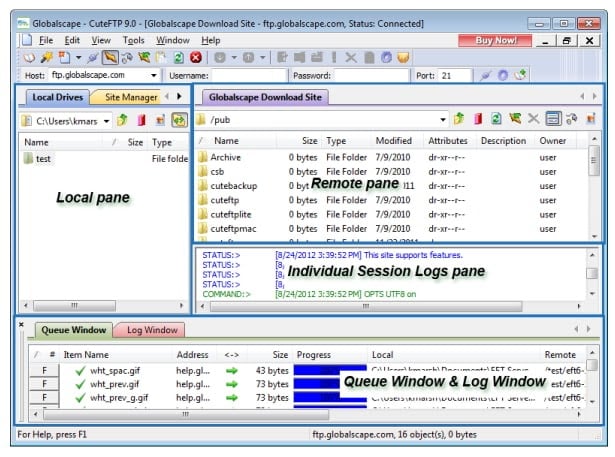Select the cutebackup folder in Remote pane

click(x=233, y=186)
